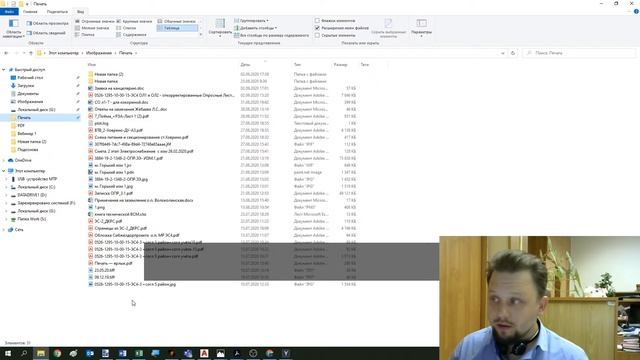The height and width of the screenshot is (360, 640).
Task: Click the Back navigation arrow
Action: tap(6, 53)
